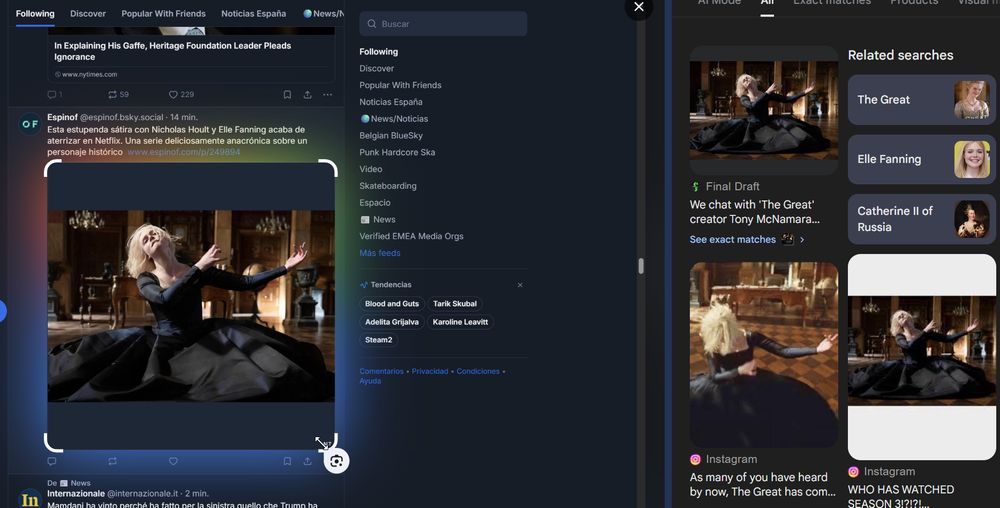Reply to the Espinof post
Viewport: 1000px width, 508px height.
[x=52, y=461]
